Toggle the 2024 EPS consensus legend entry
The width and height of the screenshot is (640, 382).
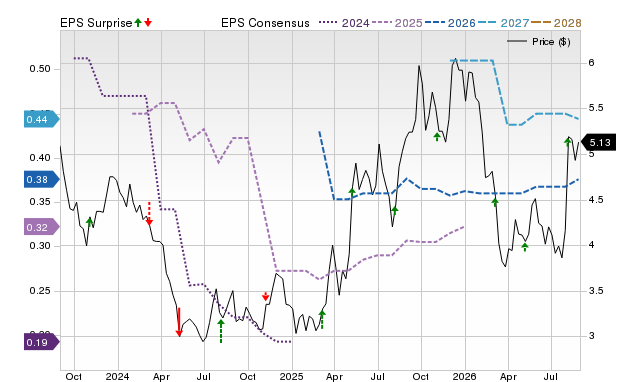click(x=344, y=23)
